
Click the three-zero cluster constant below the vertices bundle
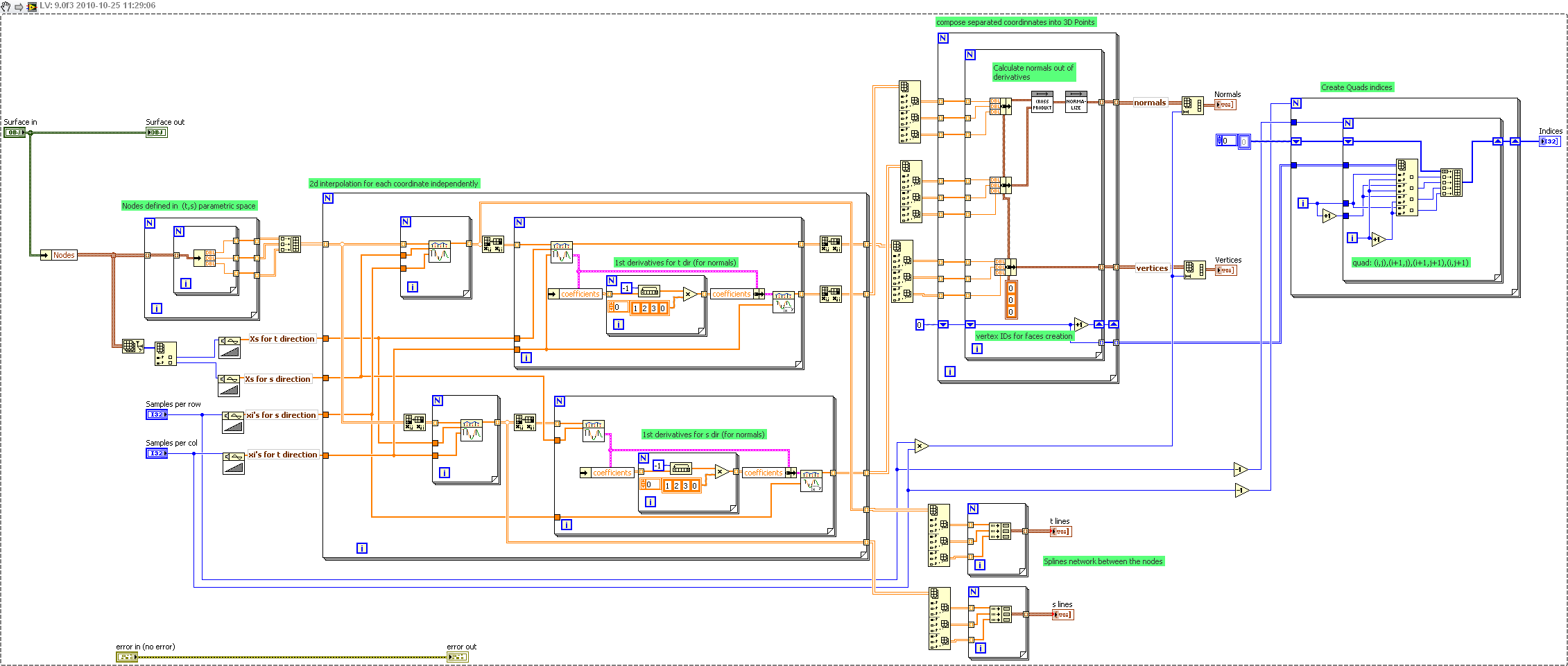coord(1011,299)
